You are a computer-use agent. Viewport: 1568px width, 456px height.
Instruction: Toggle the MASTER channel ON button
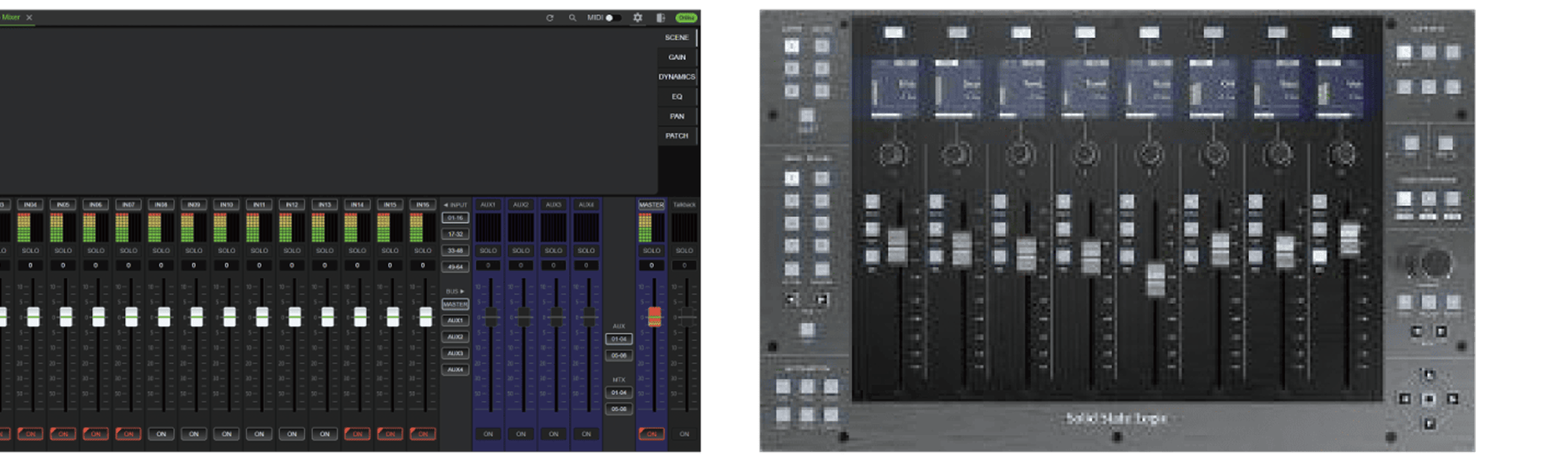tap(652, 434)
